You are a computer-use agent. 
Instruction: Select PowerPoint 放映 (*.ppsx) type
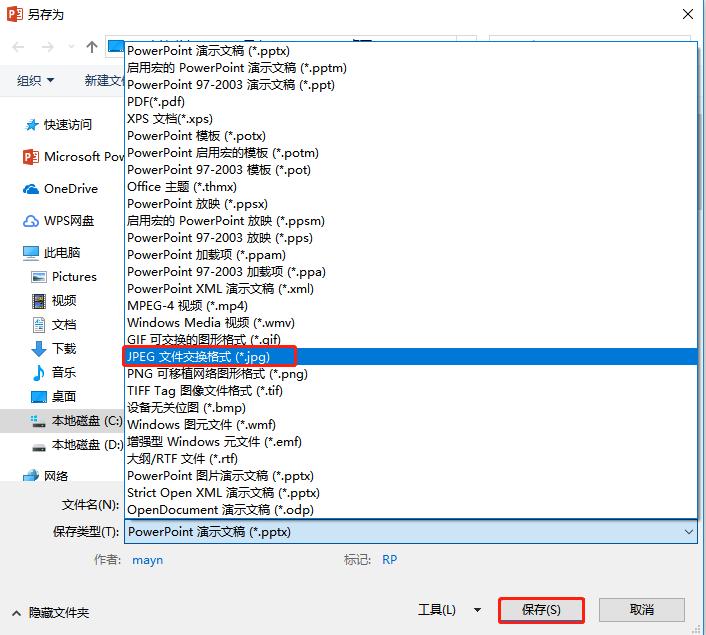coord(411,204)
